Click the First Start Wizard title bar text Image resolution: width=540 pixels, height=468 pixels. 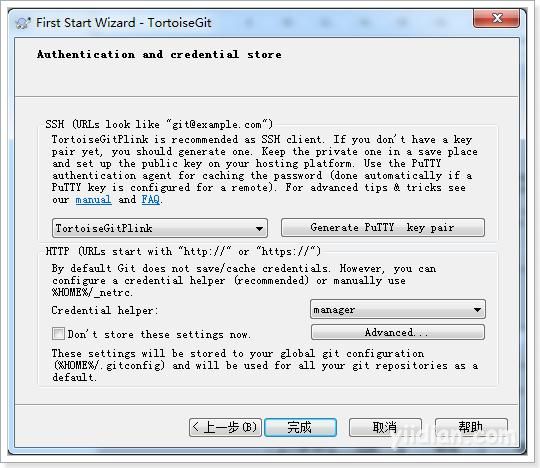(124, 23)
